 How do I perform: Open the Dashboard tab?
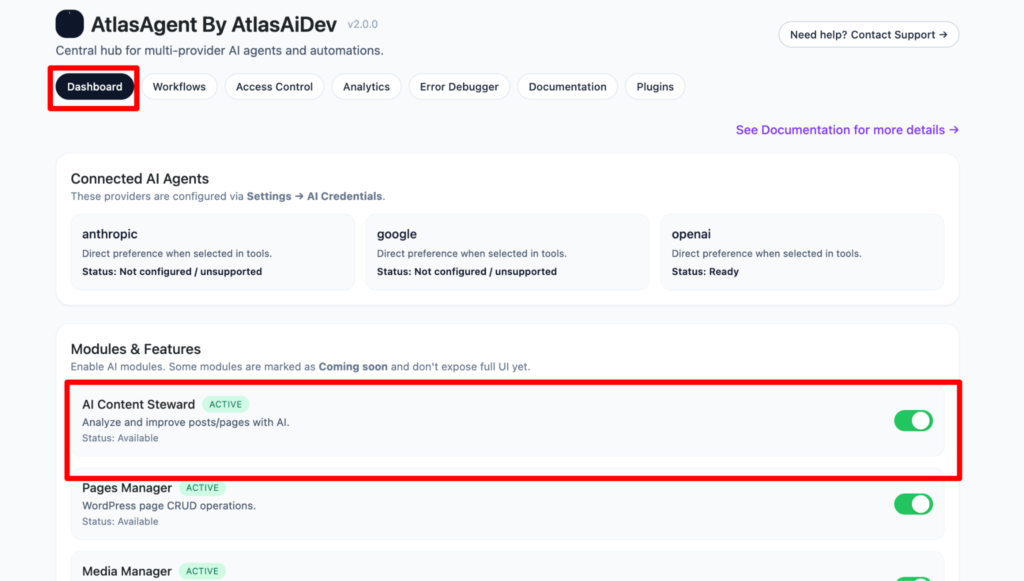(x=94, y=87)
